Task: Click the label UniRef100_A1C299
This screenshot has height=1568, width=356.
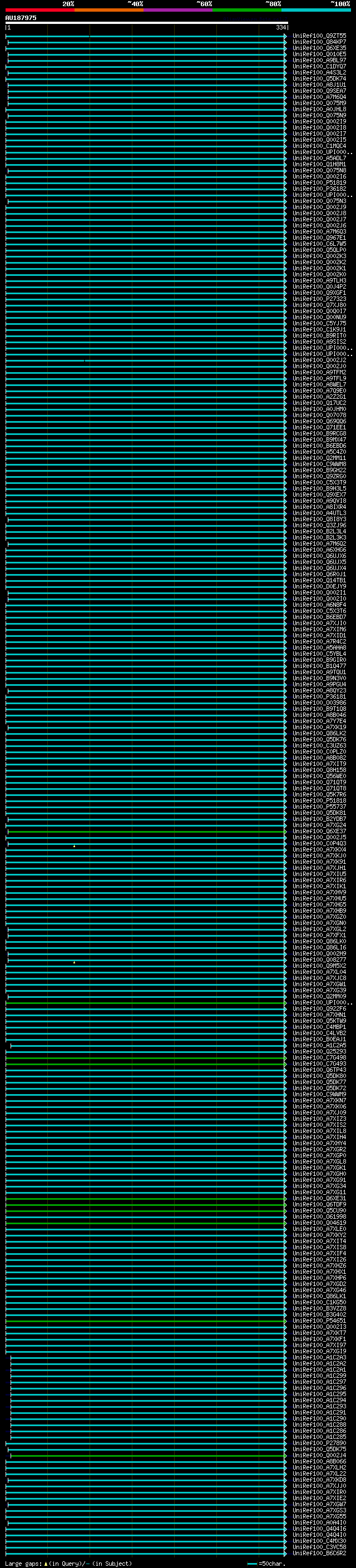Action: 319,1376
